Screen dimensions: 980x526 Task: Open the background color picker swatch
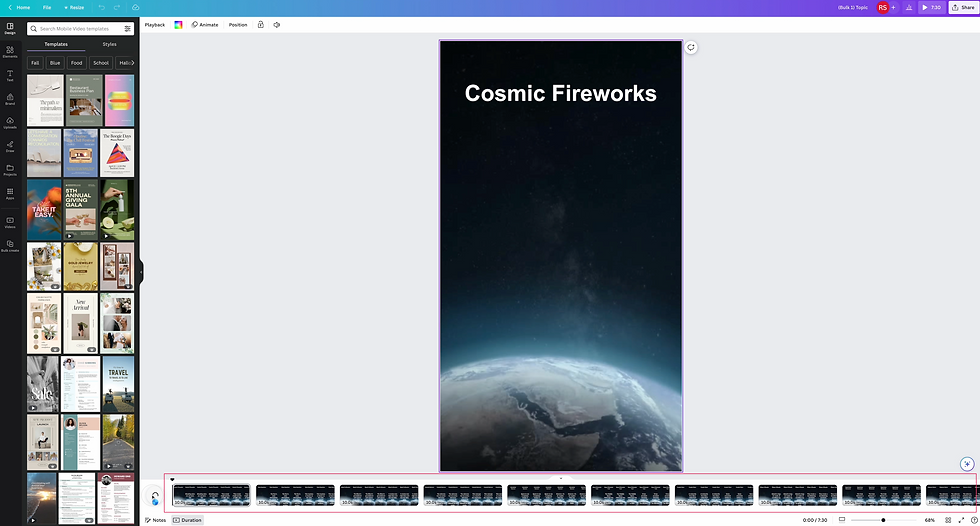[178, 25]
